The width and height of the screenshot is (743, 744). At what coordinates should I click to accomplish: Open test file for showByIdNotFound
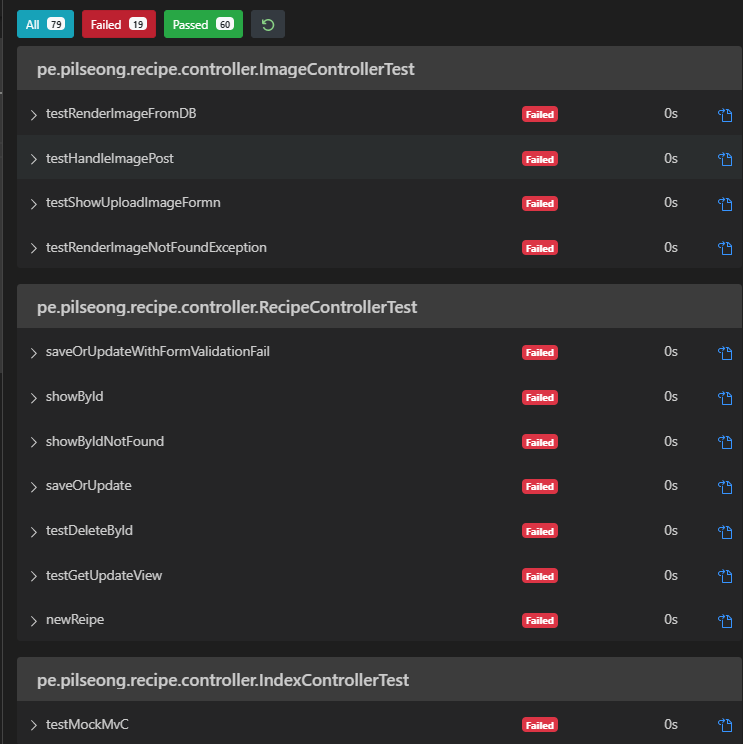(724, 442)
